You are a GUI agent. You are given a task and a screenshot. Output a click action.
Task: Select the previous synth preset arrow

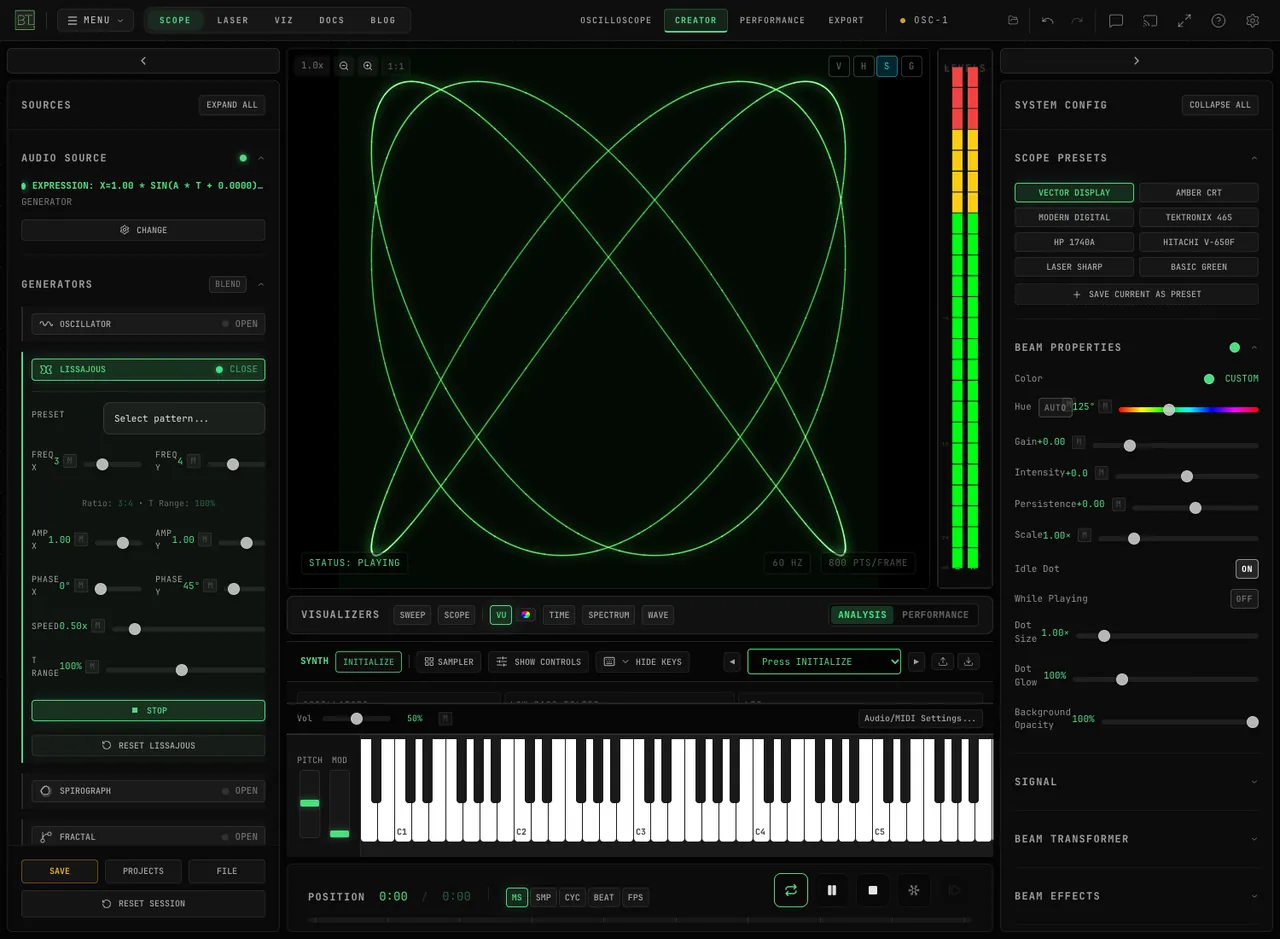[732, 662]
